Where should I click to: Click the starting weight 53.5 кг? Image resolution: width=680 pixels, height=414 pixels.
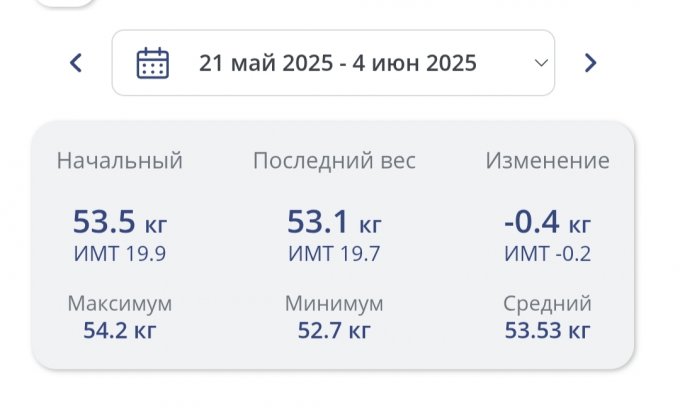coord(119,221)
